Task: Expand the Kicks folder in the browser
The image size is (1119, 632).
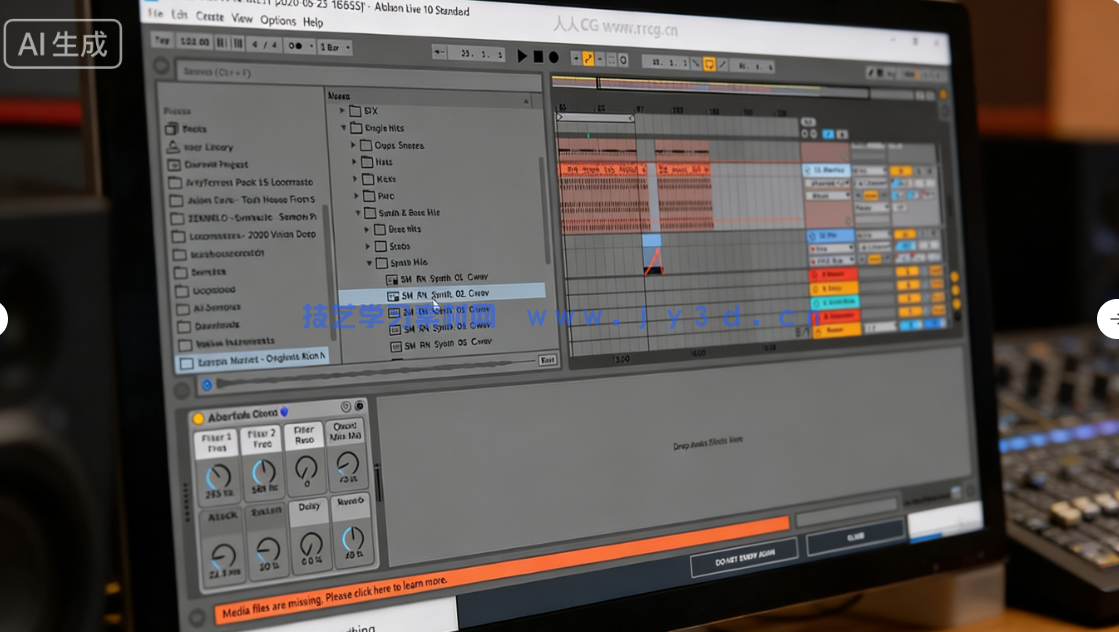Action: (354, 179)
